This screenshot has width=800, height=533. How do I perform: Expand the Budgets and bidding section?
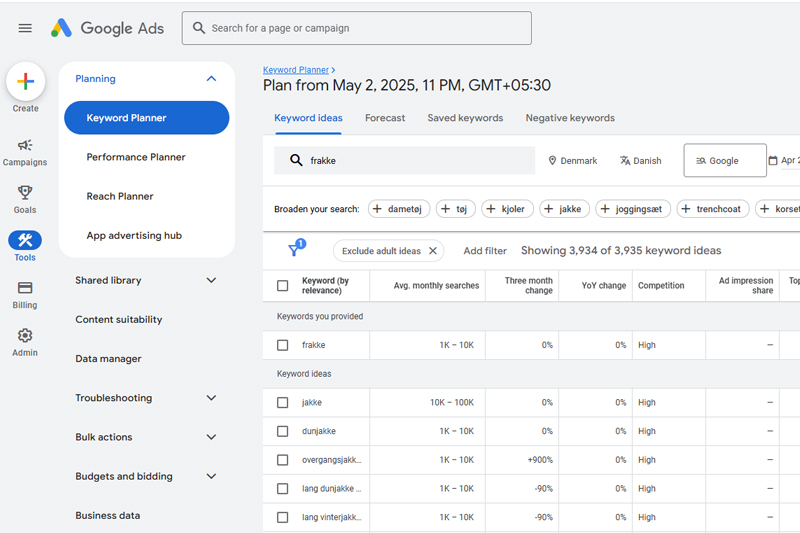211,476
